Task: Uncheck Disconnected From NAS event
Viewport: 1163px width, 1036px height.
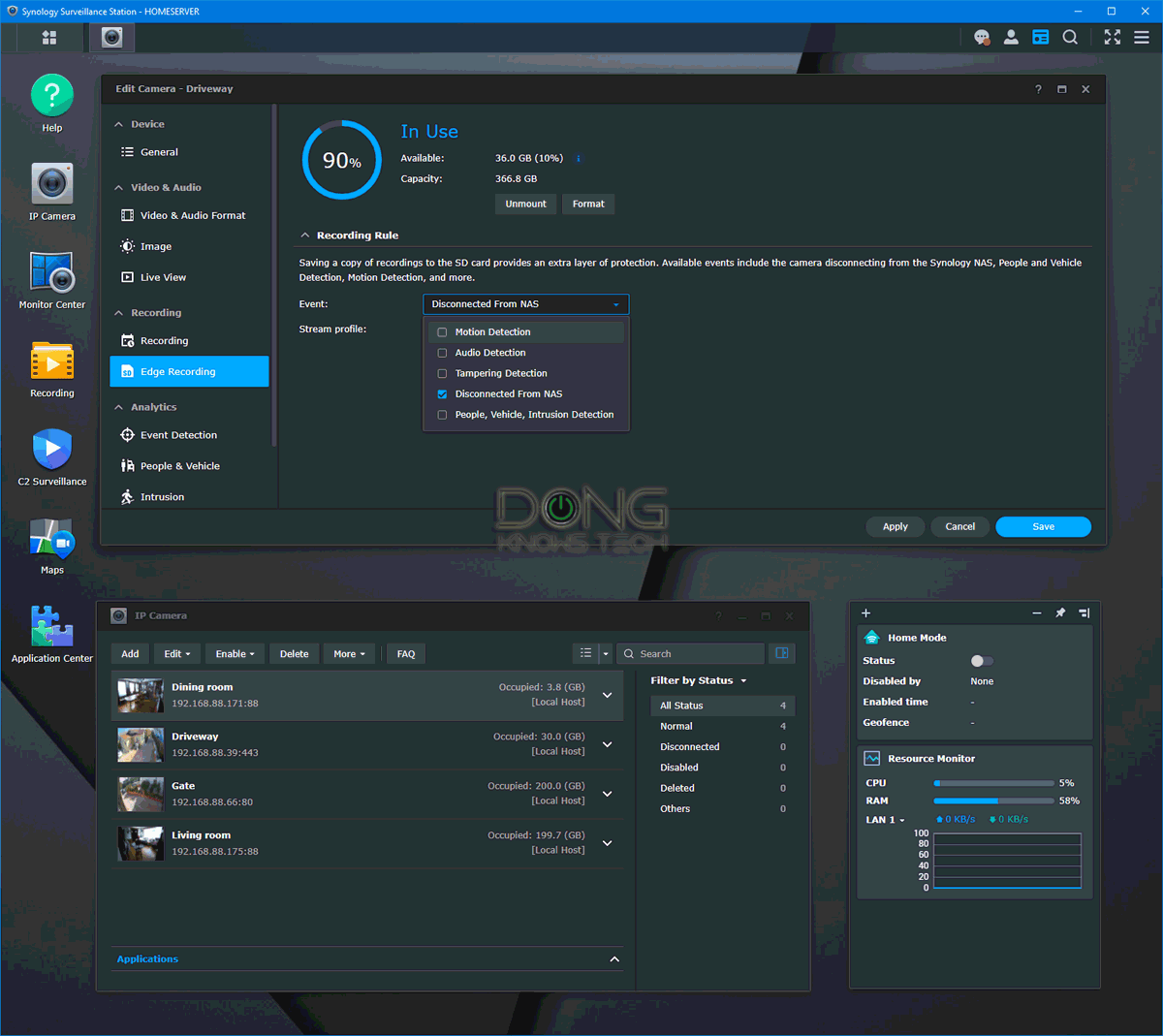Action: [x=442, y=393]
